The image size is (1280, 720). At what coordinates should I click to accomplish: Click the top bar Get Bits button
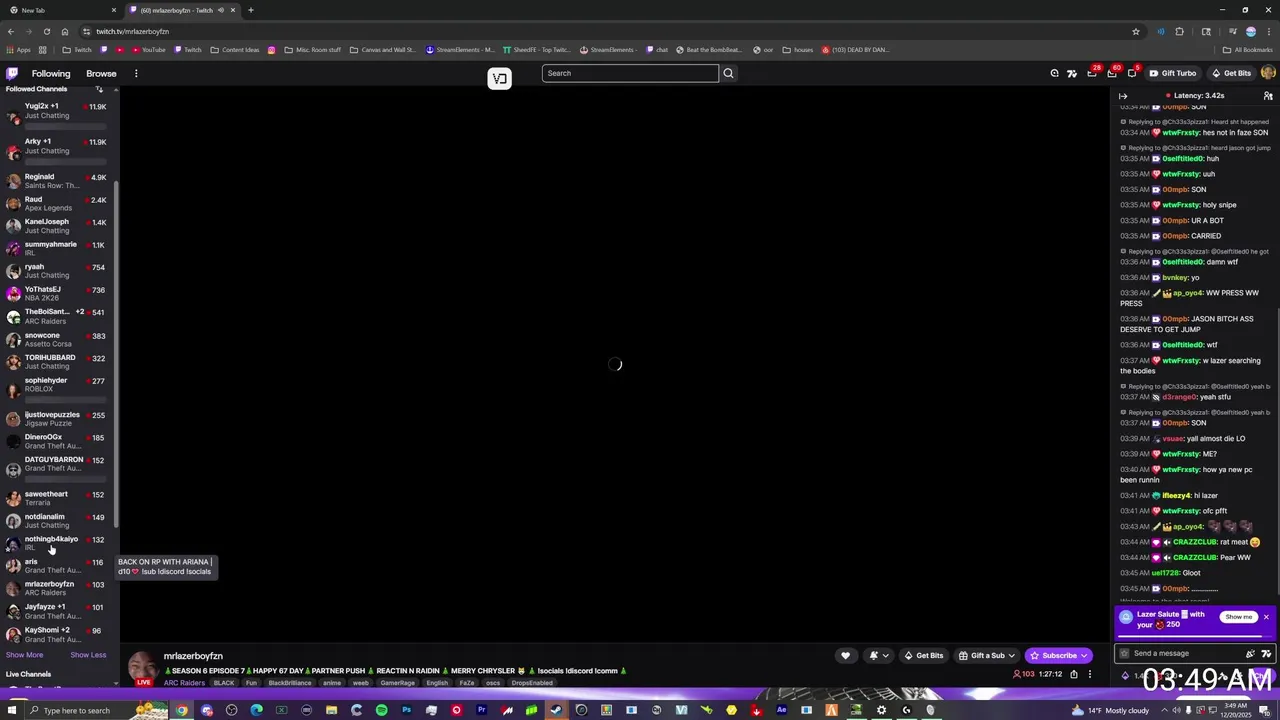tap(1231, 73)
